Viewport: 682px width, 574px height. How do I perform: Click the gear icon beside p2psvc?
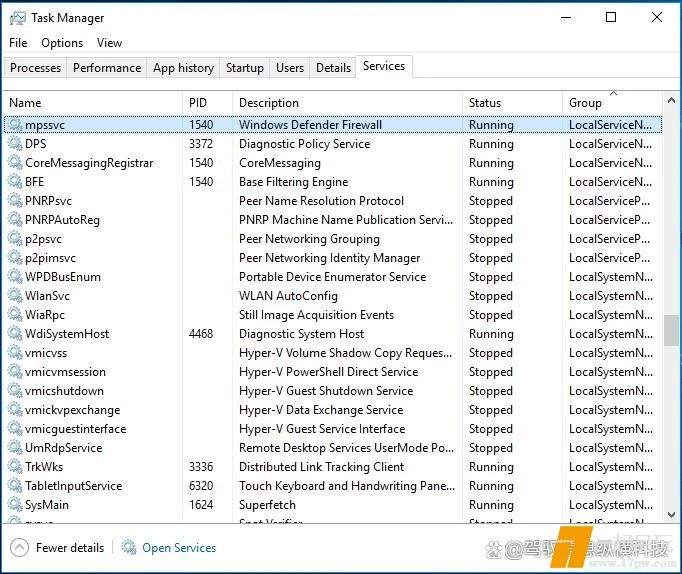tap(15, 239)
